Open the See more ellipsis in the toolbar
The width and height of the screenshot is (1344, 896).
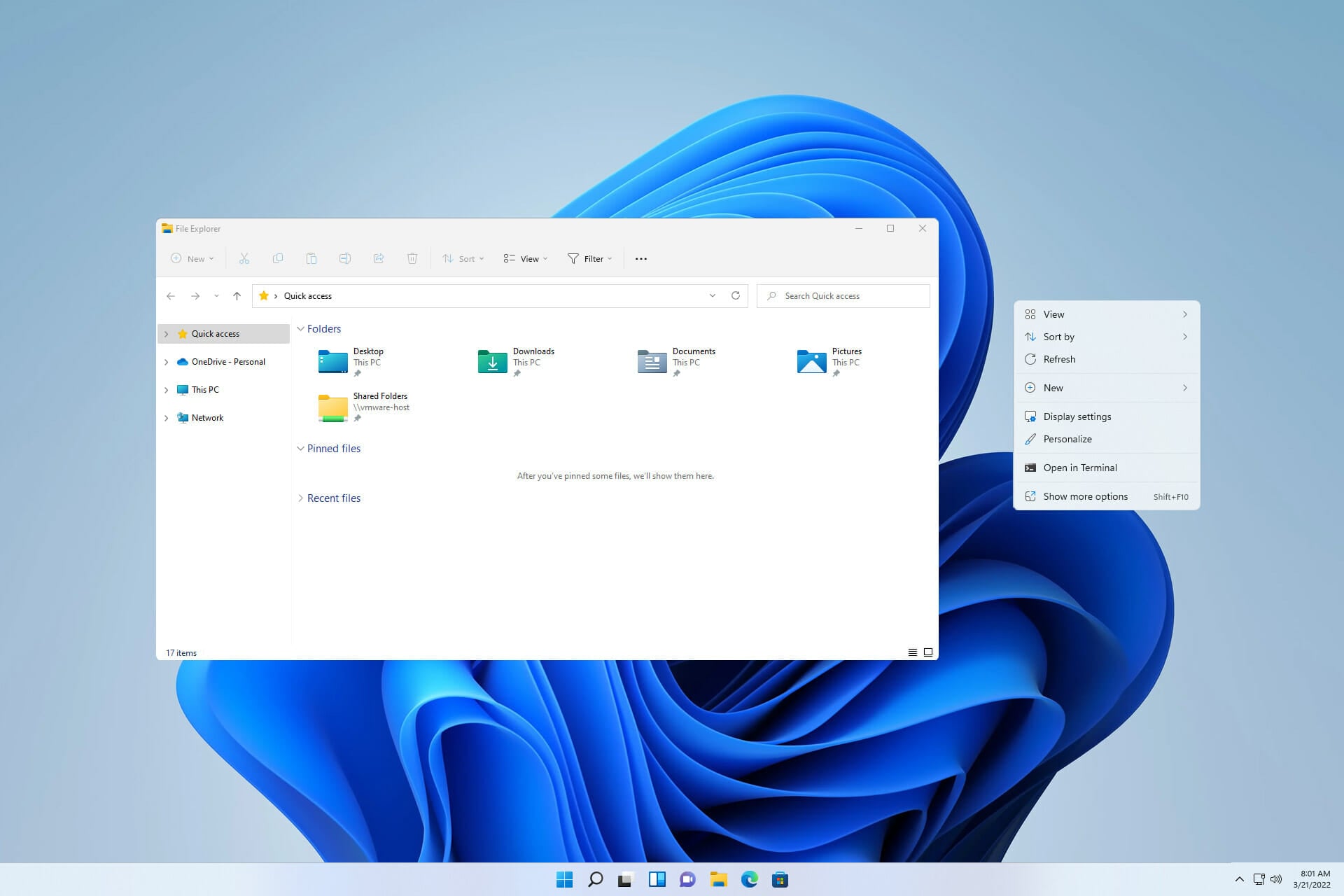tap(640, 258)
